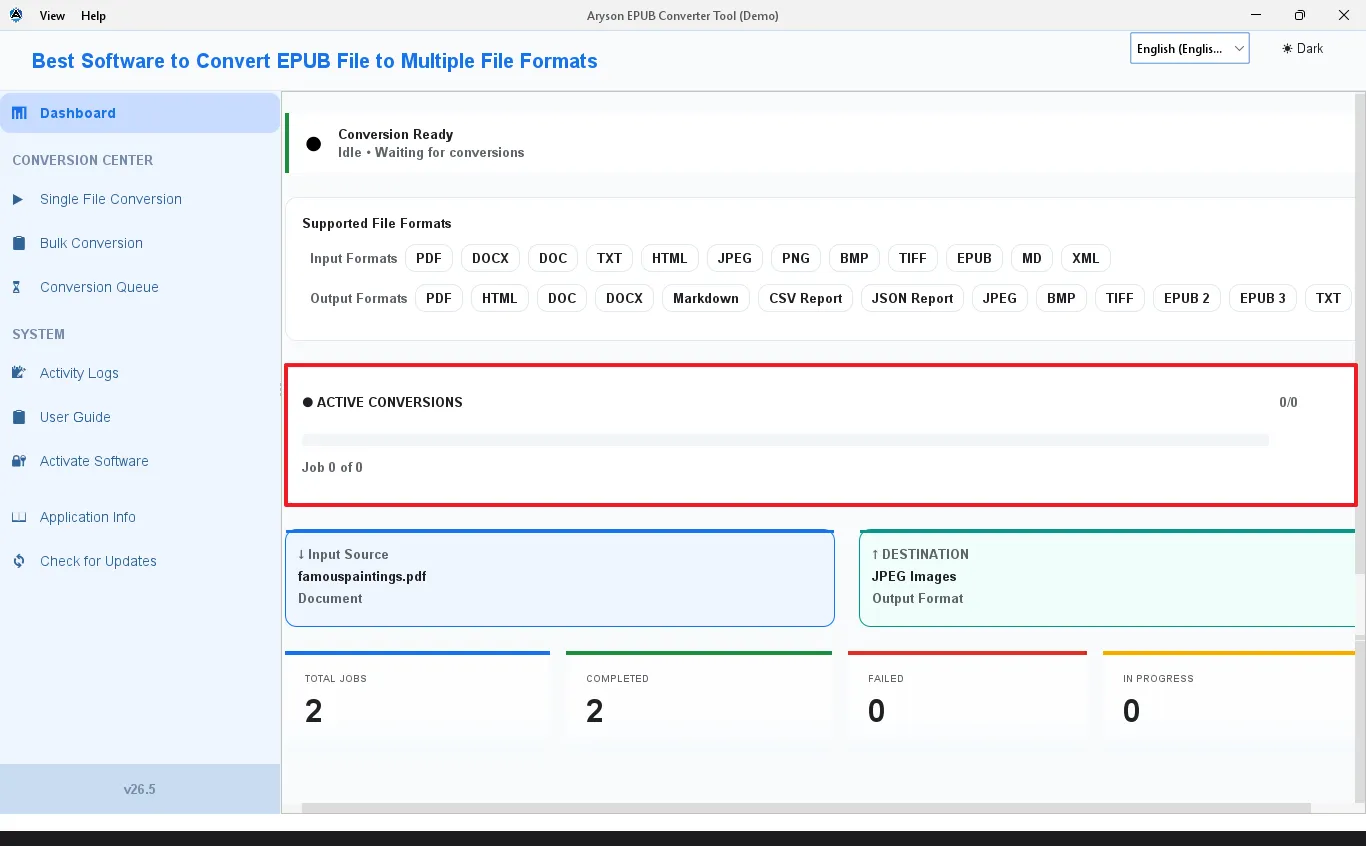Click the vertical scrollbar on right
The image size is (1366, 846).
pos(1360,334)
